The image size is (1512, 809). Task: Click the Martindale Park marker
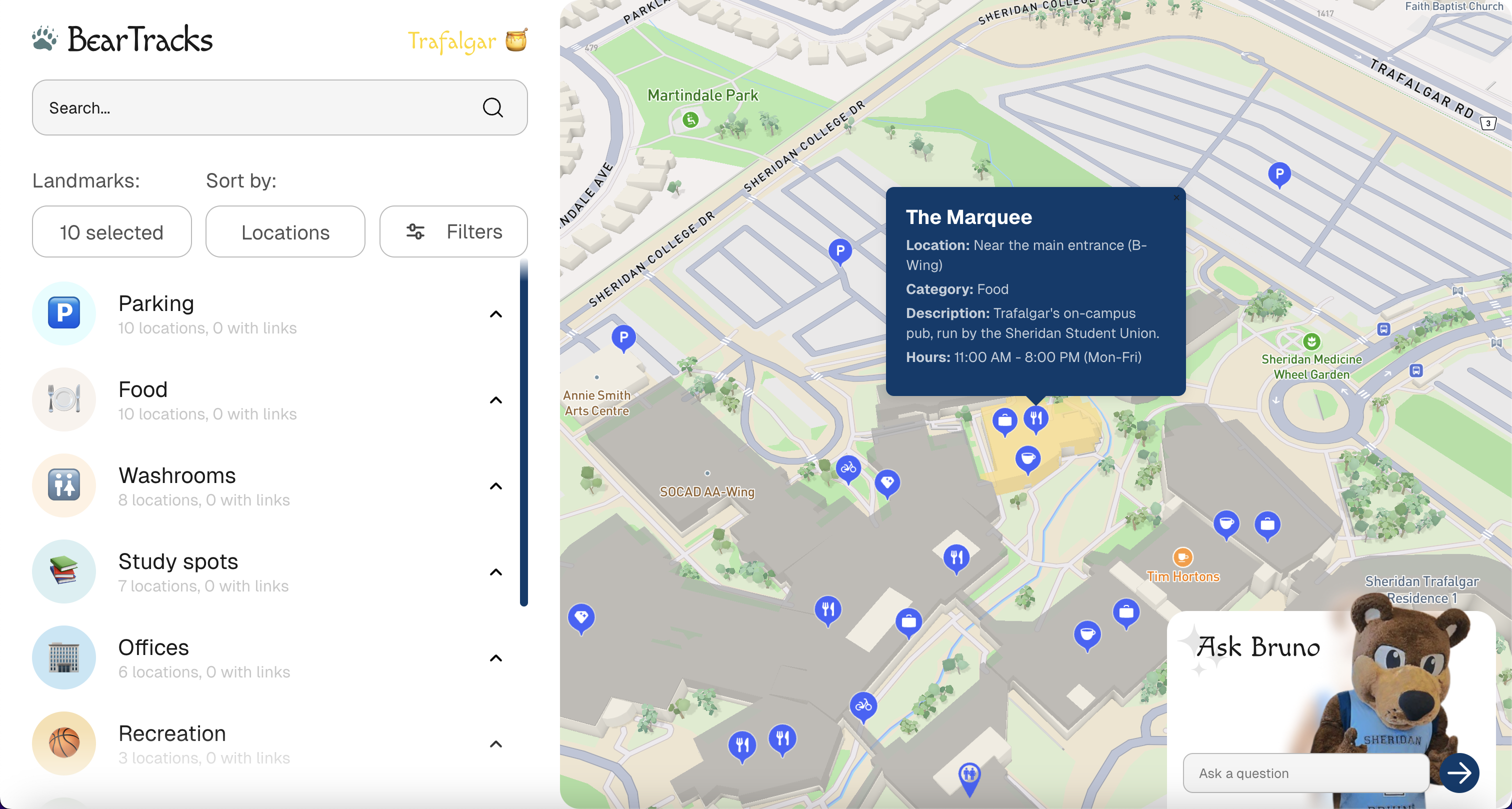[690, 120]
